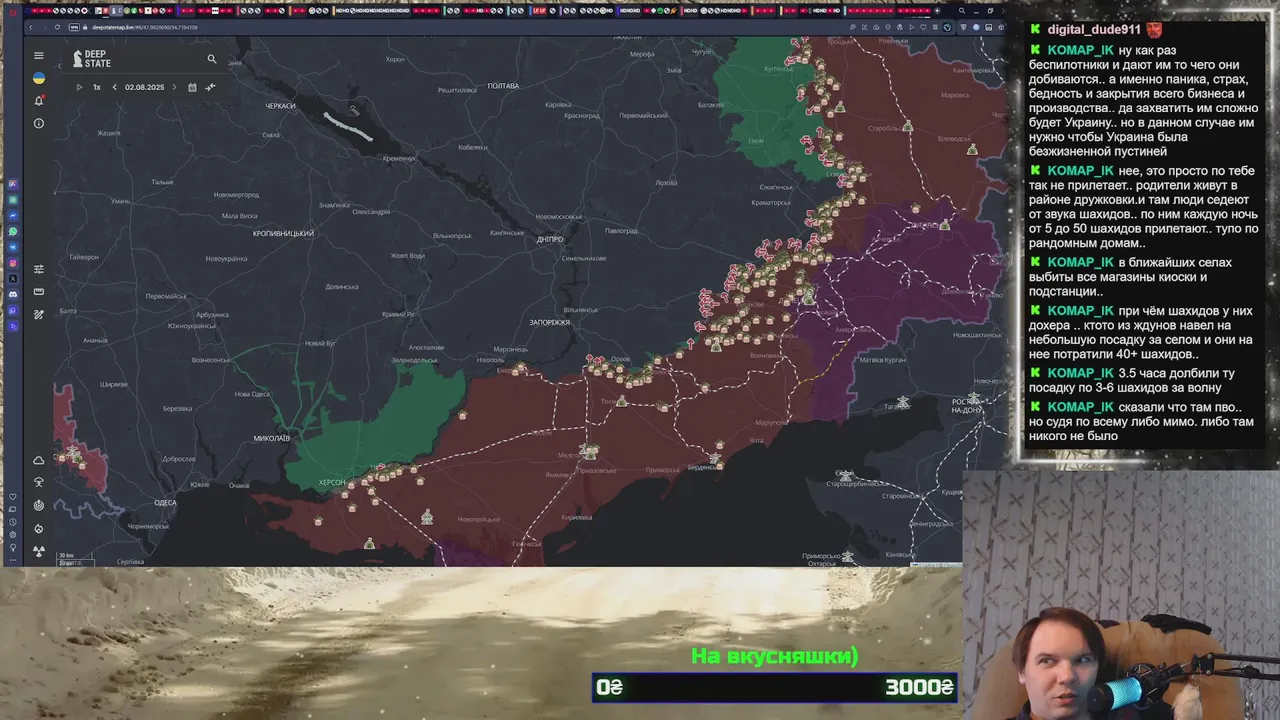Click the ПОЛТАВА city label
This screenshot has width=1280, height=720.
click(x=503, y=86)
